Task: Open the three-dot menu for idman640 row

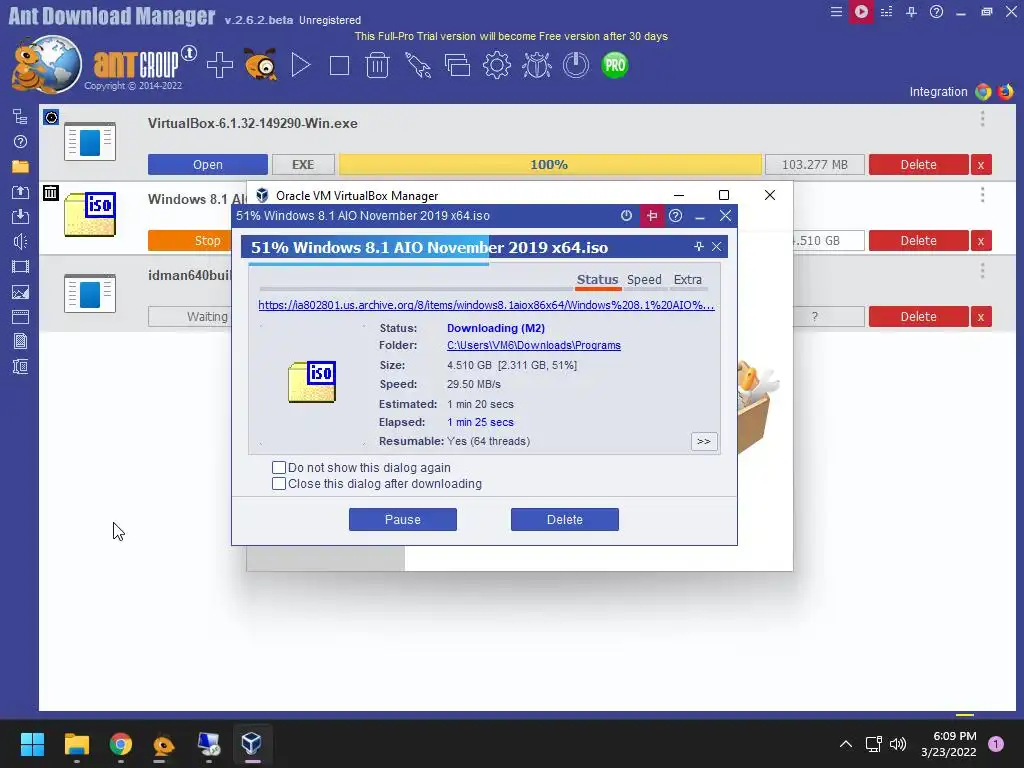Action: (x=982, y=270)
